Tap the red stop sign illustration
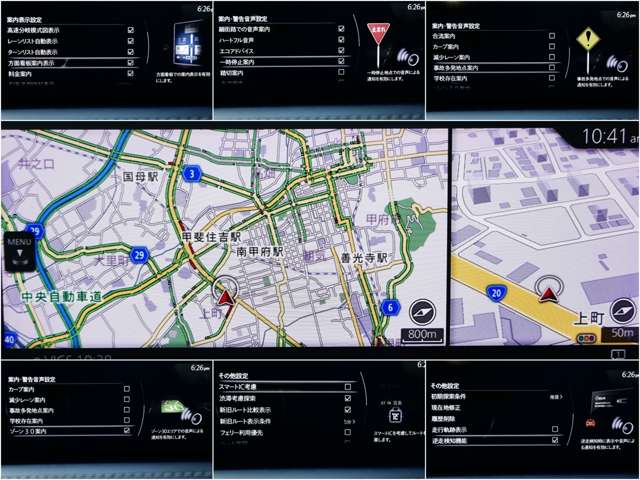The height and width of the screenshot is (480, 640). click(x=378, y=33)
